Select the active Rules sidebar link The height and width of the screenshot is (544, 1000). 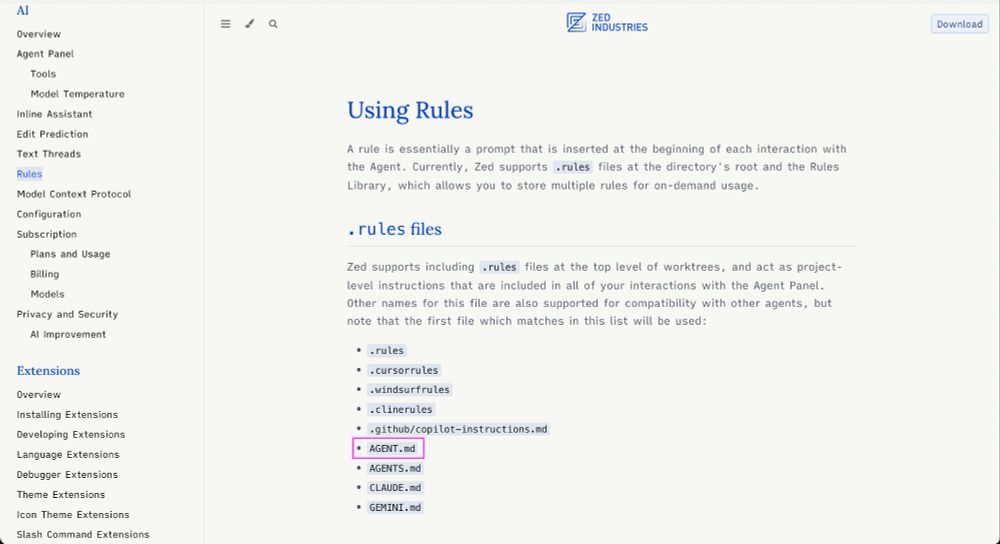point(29,173)
